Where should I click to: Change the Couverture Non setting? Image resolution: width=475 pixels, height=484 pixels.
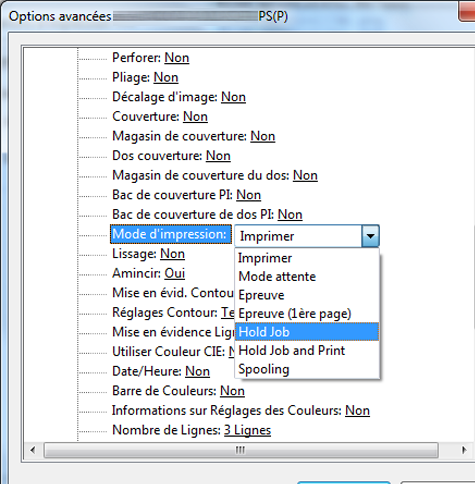pos(195,117)
